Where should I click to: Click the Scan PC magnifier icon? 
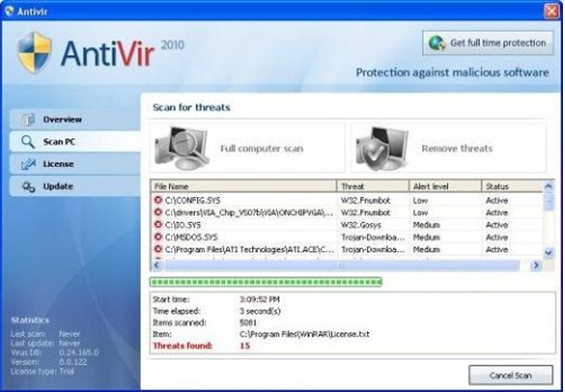[28, 142]
